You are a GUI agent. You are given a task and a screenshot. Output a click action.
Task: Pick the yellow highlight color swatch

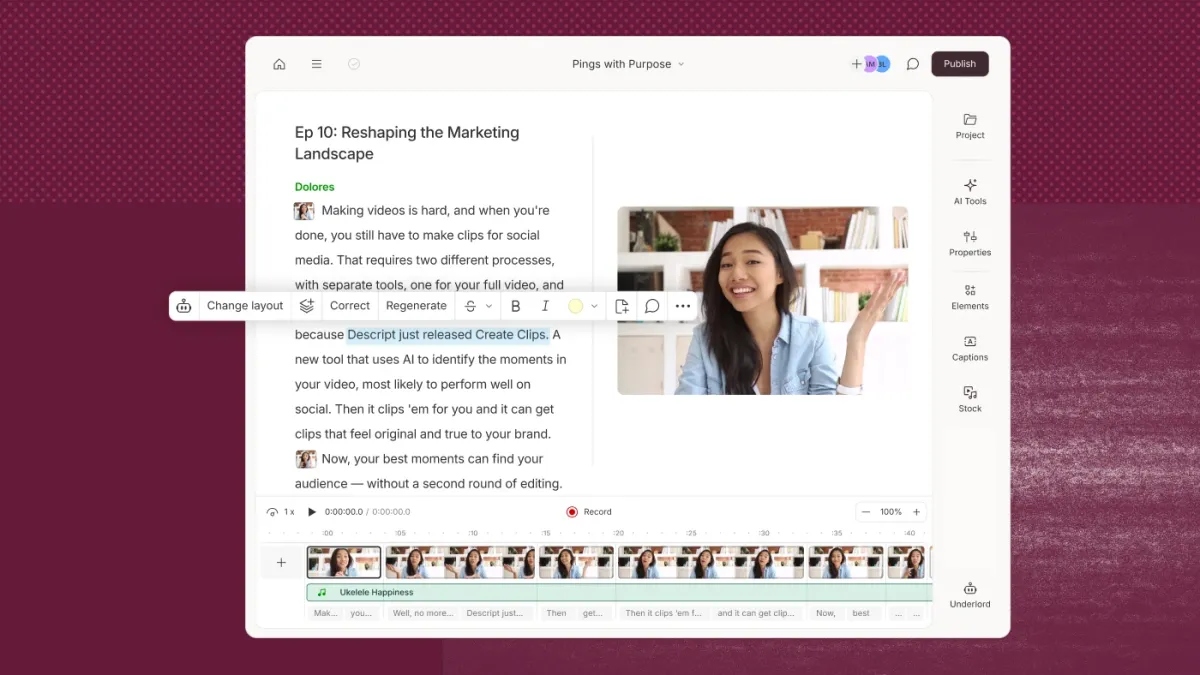(x=575, y=306)
